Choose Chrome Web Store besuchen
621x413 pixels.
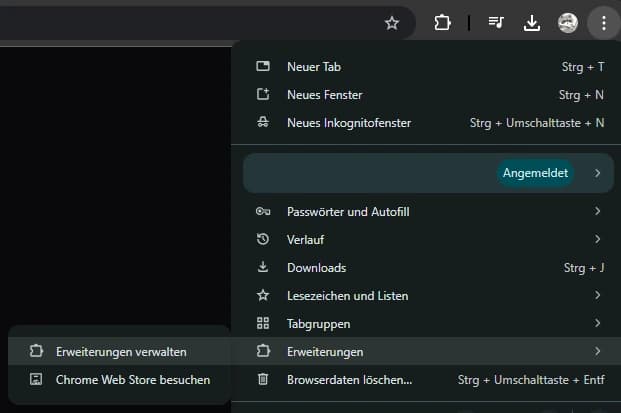pos(119,380)
